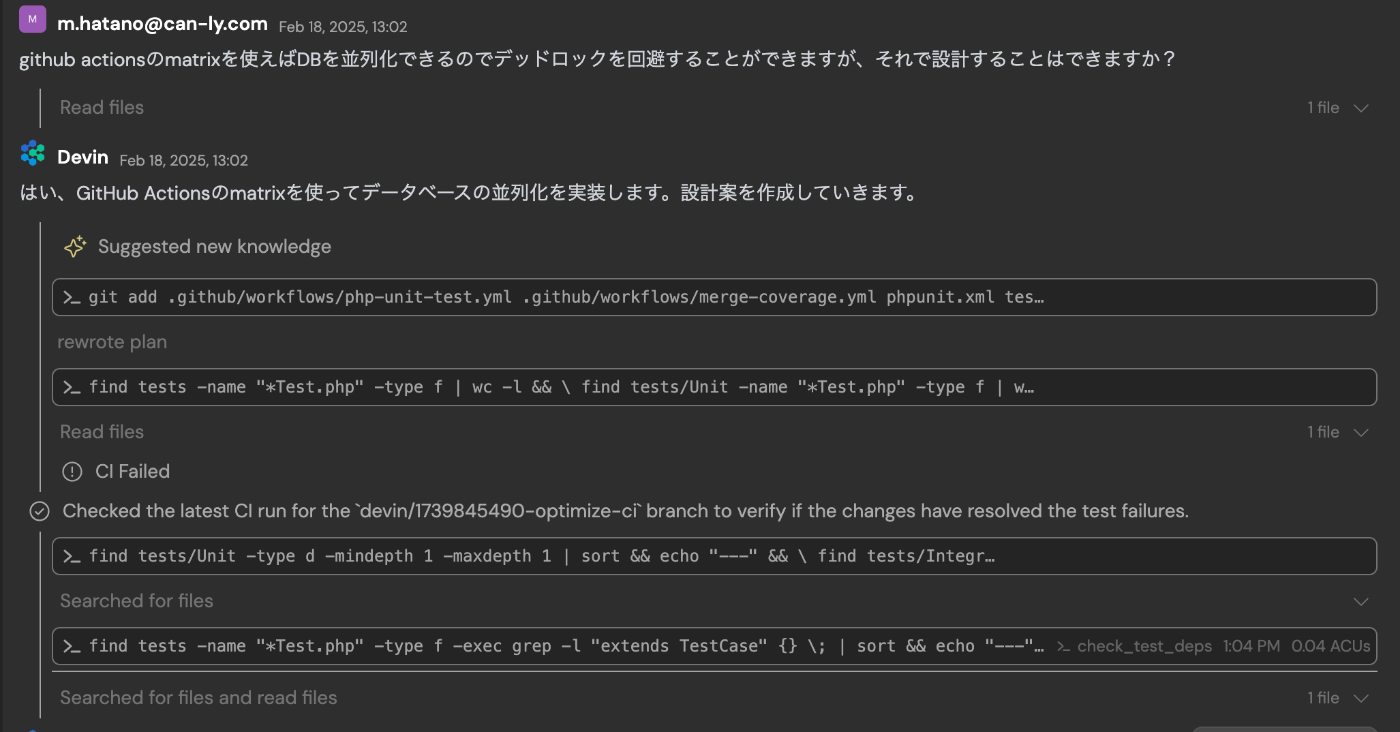The width and height of the screenshot is (1400, 732).
Task: Click terminal prompt icon of find tests wc command
Action: coord(72,387)
